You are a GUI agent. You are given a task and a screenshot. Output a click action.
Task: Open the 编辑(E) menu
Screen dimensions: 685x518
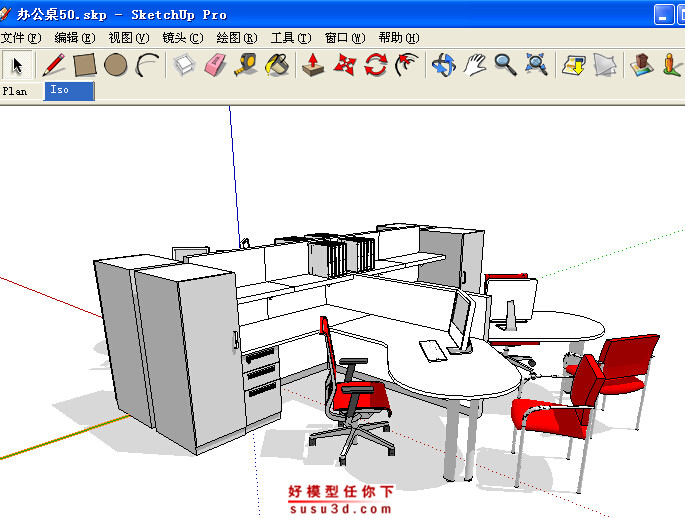[75, 38]
